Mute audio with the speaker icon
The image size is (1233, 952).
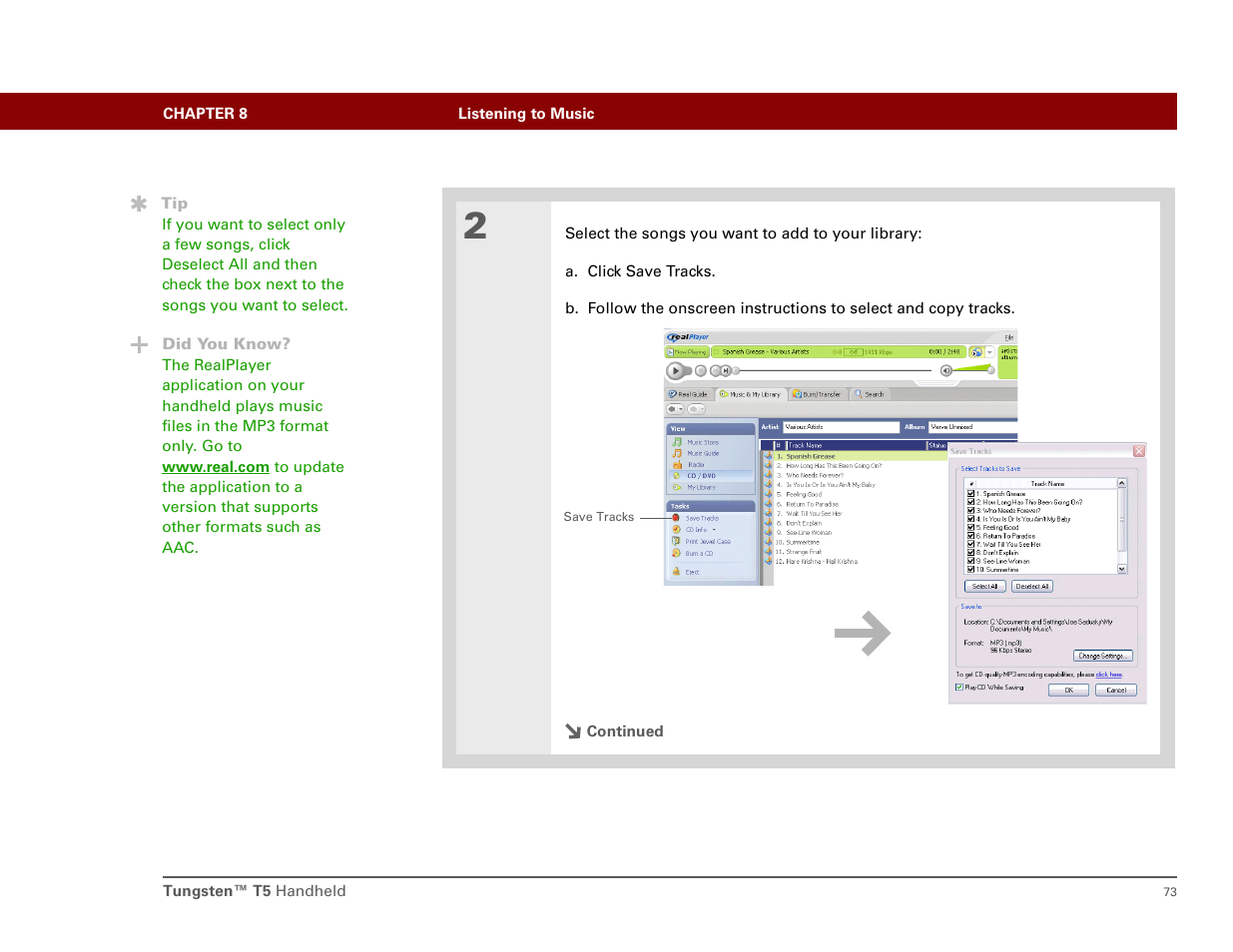point(945,370)
